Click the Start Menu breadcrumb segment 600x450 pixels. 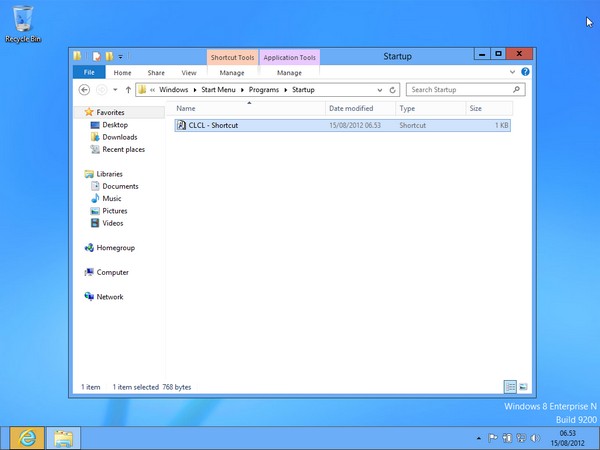tap(218, 90)
